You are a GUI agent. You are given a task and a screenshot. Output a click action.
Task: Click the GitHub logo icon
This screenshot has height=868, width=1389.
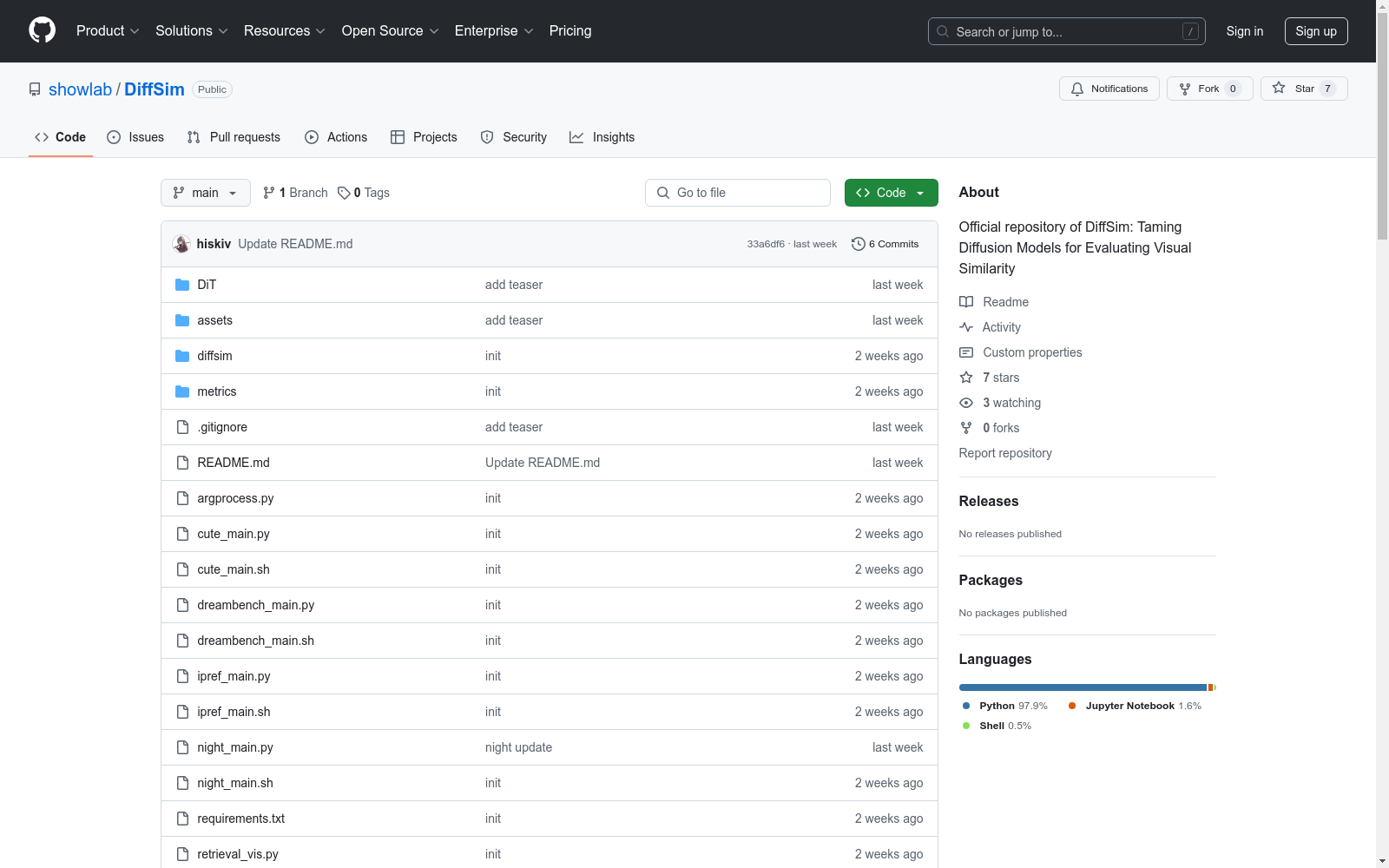[x=42, y=30]
